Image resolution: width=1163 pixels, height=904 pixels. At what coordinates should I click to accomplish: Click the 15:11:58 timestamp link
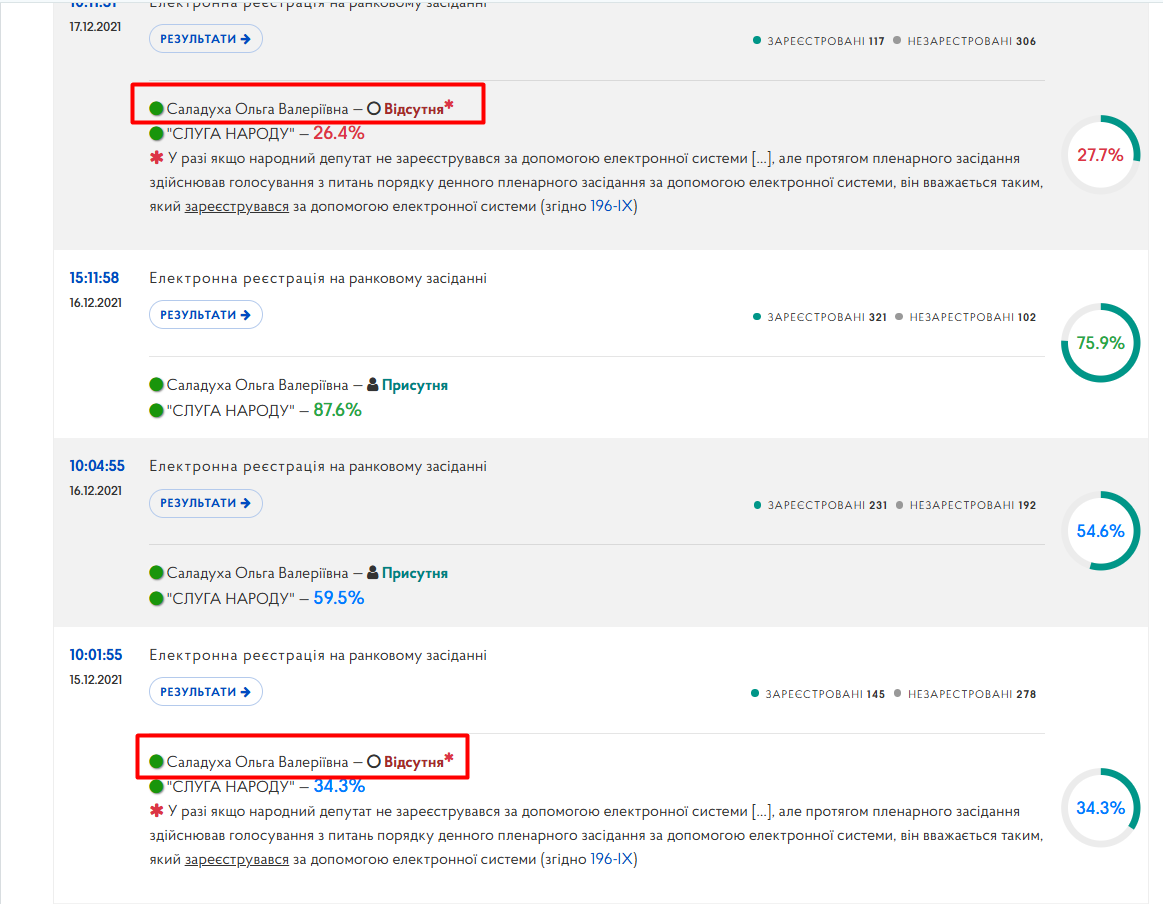94,277
